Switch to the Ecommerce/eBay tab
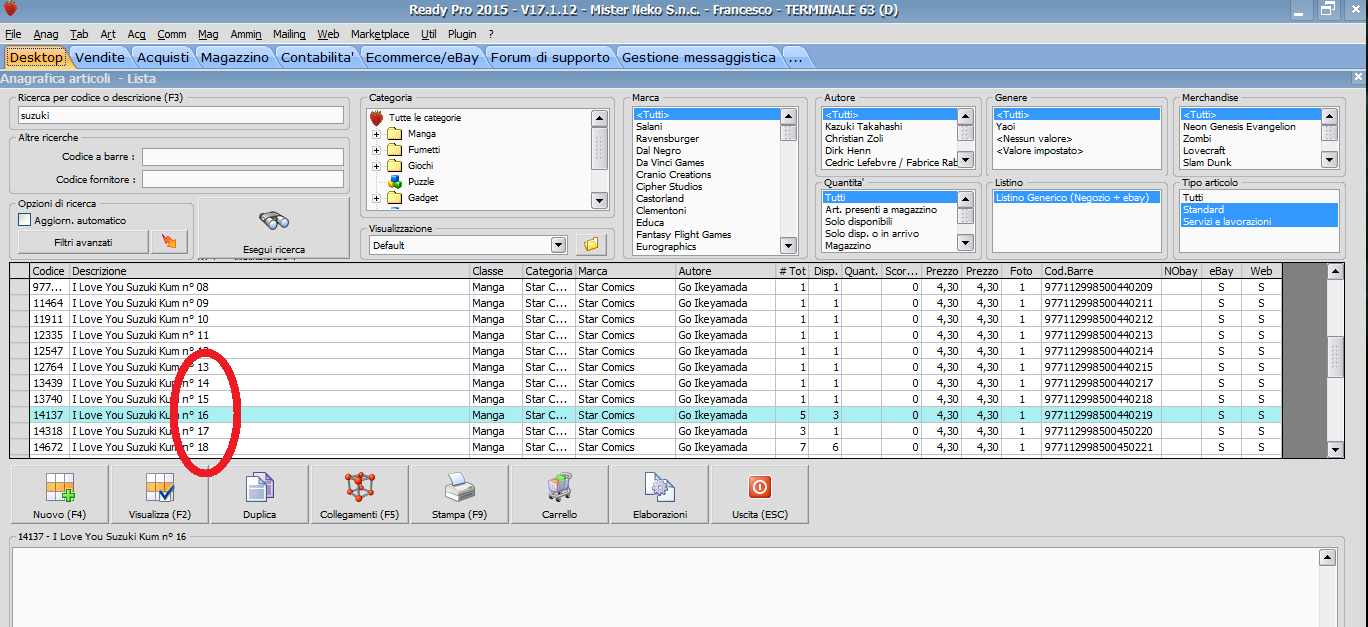Screen dimensions: 1368x627 423,57
